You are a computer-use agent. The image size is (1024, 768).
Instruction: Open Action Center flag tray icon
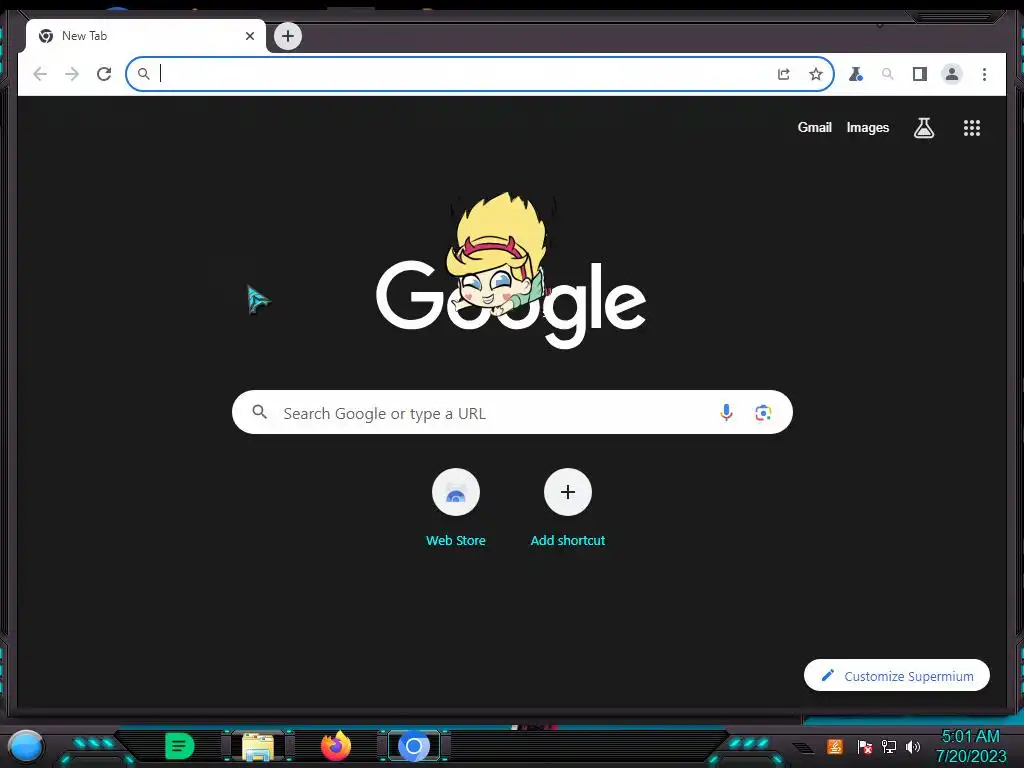pos(865,746)
